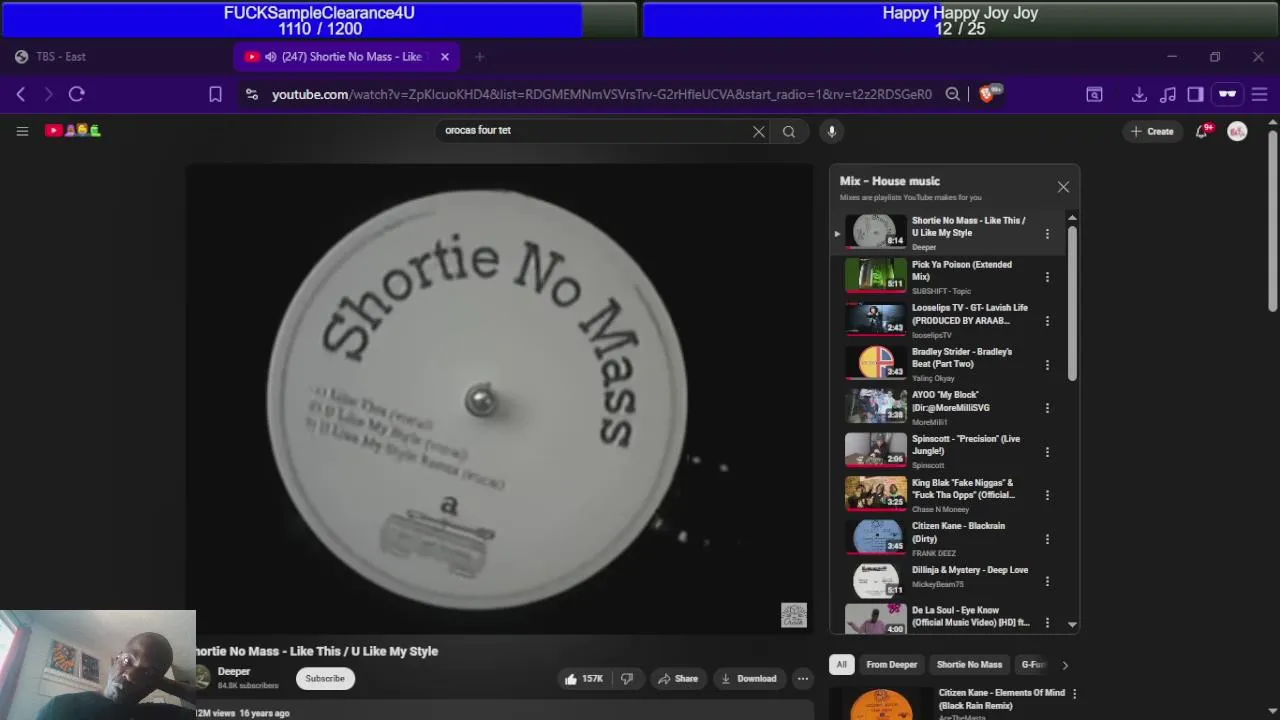Open the YouTube account avatar menu
1280x720 pixels.
pos(1237,131)
